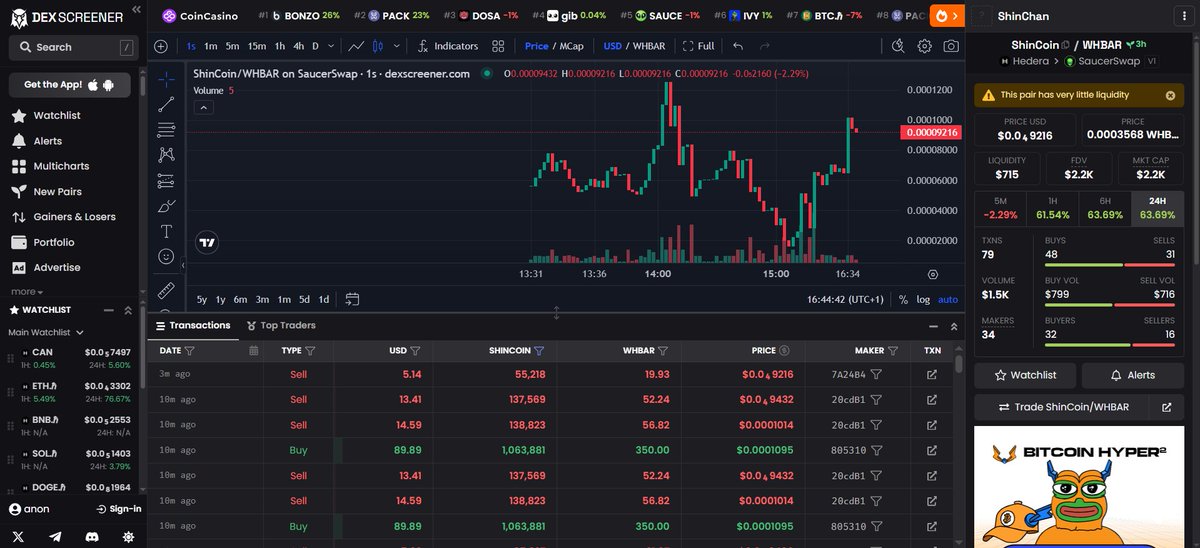Toggle chart to MCap view
Image resolution: width=1200 pixels, height=548 pixels.
(x=572, y=46)
